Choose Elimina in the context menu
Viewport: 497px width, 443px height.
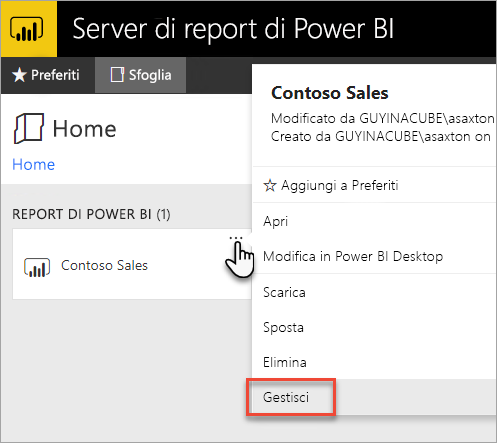pos(374,362)
